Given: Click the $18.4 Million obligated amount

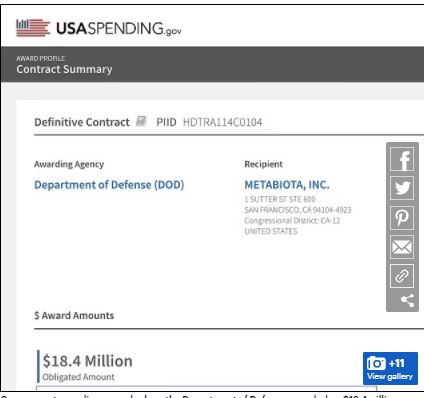Looking at the screenshot, I should pyautogui.click(x=88, y=361).
